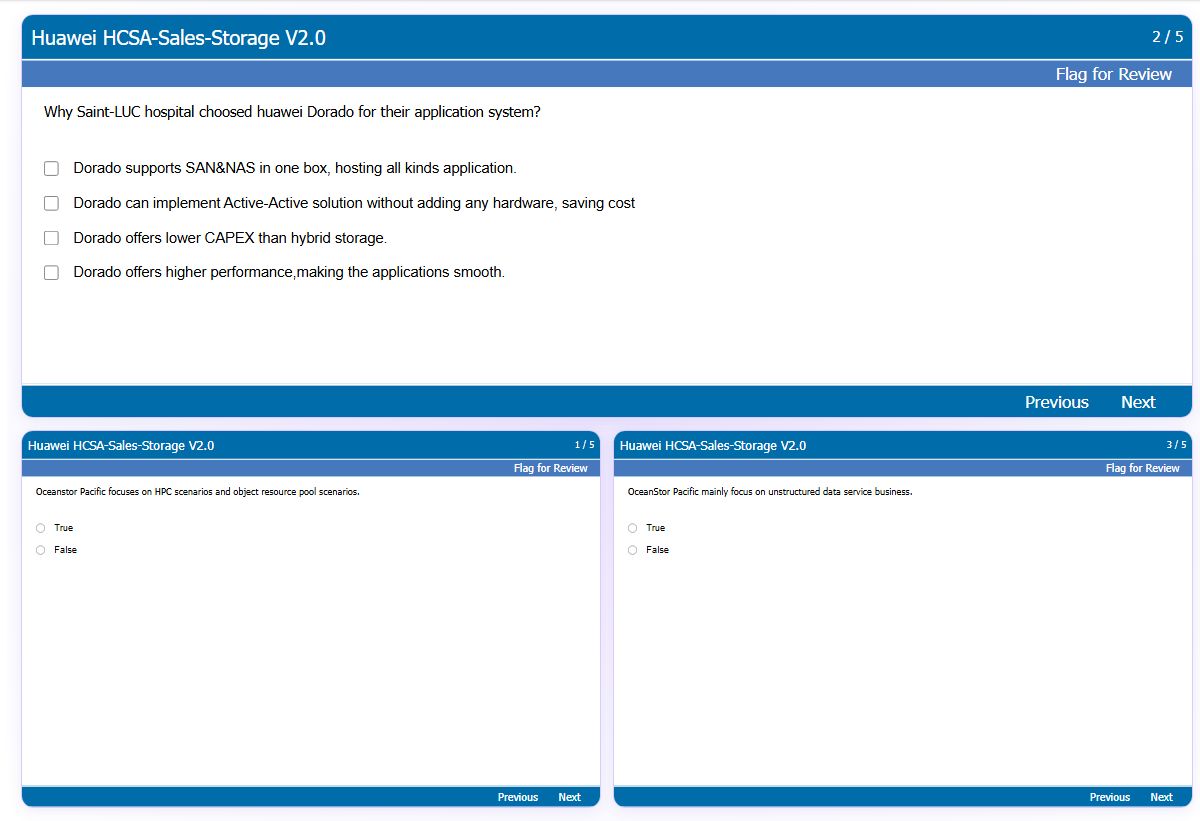Go to Previous from question 2/5
Screen dimensions: 1200x821
[1056, 402]
